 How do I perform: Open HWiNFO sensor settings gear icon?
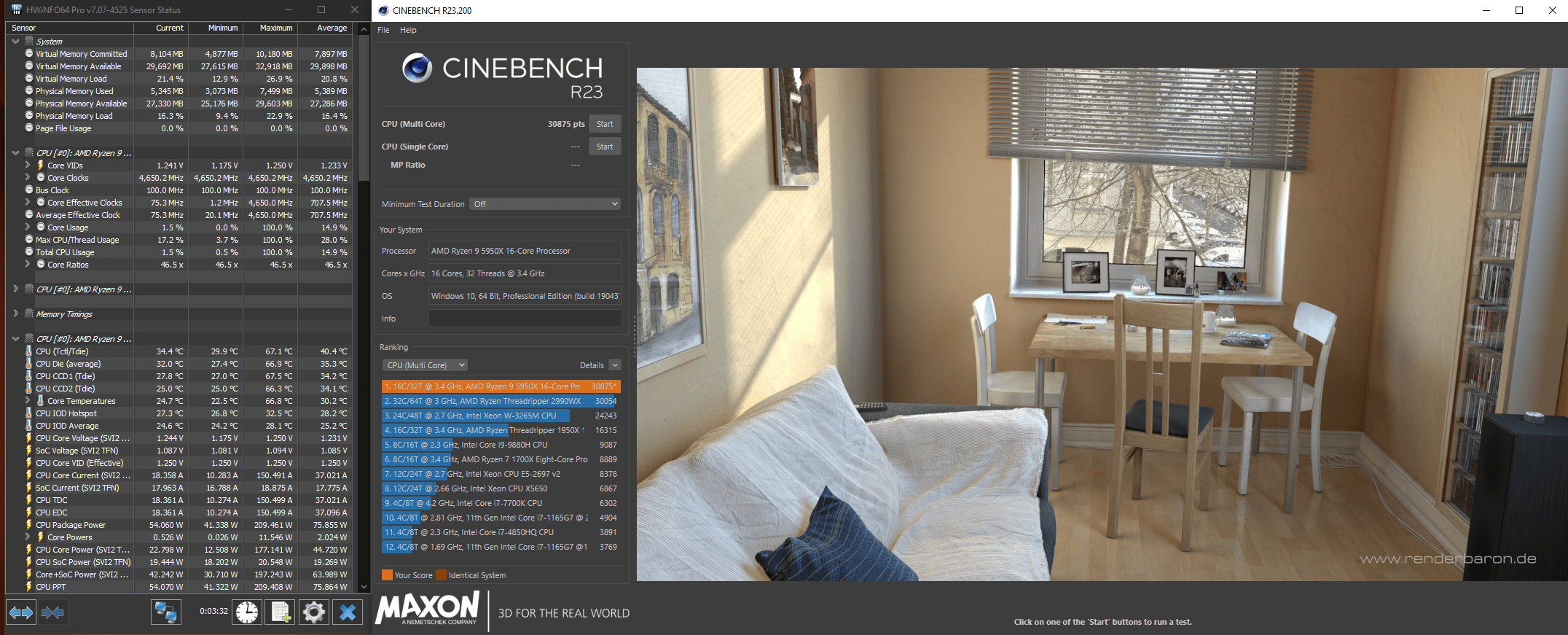pos(314,612)
